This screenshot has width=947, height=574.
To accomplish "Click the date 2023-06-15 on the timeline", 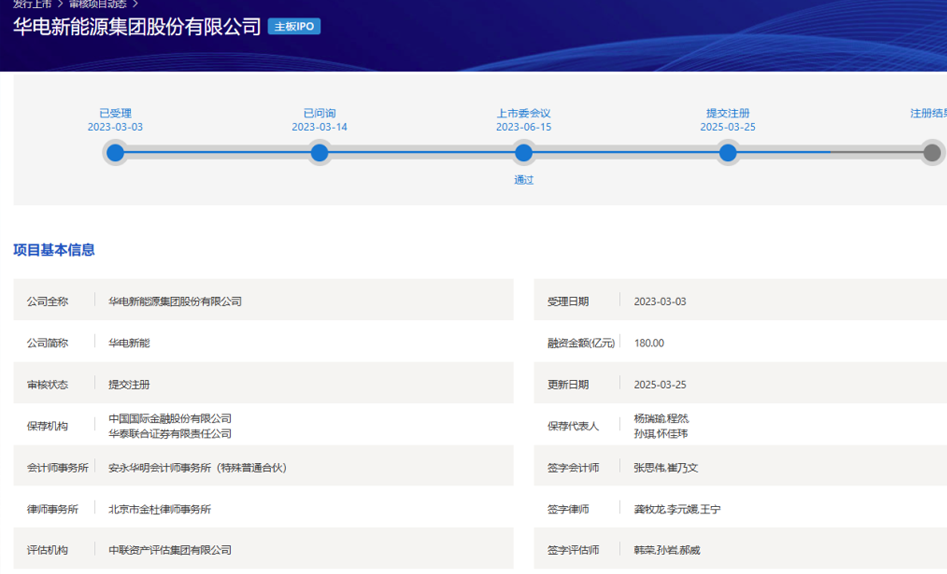I will 524,127.
